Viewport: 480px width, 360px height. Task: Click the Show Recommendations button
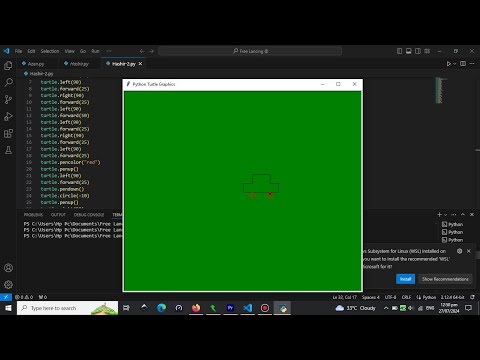[x=445, y=279]
